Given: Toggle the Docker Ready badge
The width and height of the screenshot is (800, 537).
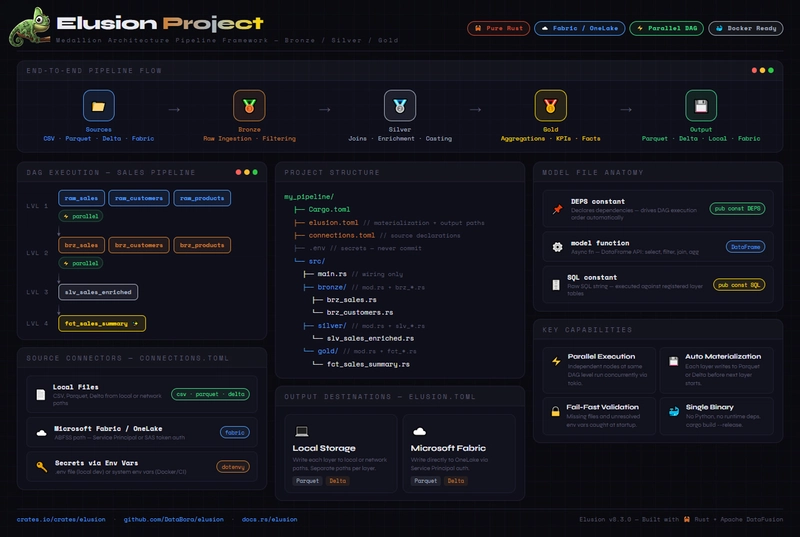Looking at the screenshot, I should [x=745, y=28].
